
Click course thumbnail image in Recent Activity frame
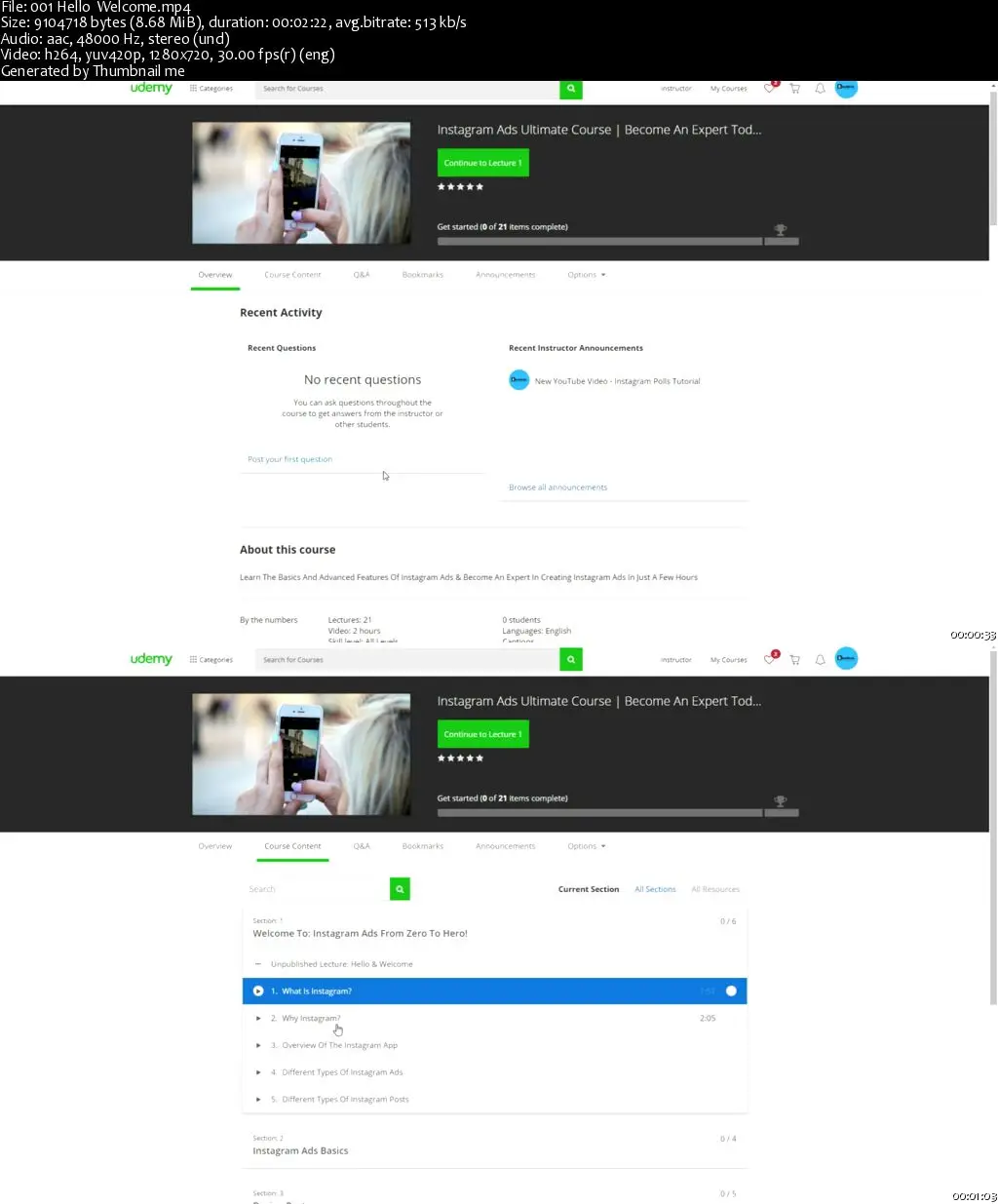click(301, 182)
